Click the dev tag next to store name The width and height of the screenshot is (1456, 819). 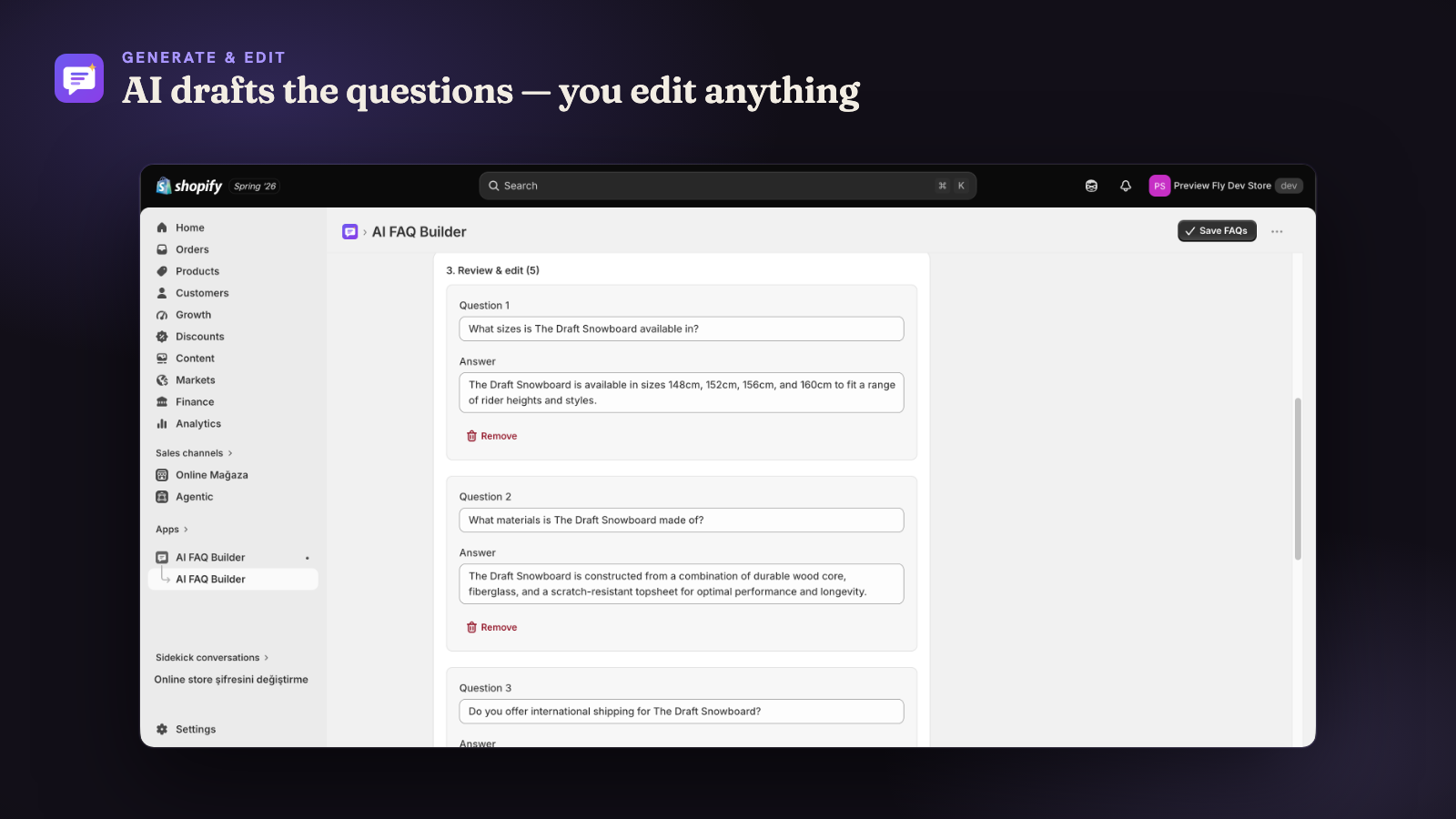point(1289,186)
